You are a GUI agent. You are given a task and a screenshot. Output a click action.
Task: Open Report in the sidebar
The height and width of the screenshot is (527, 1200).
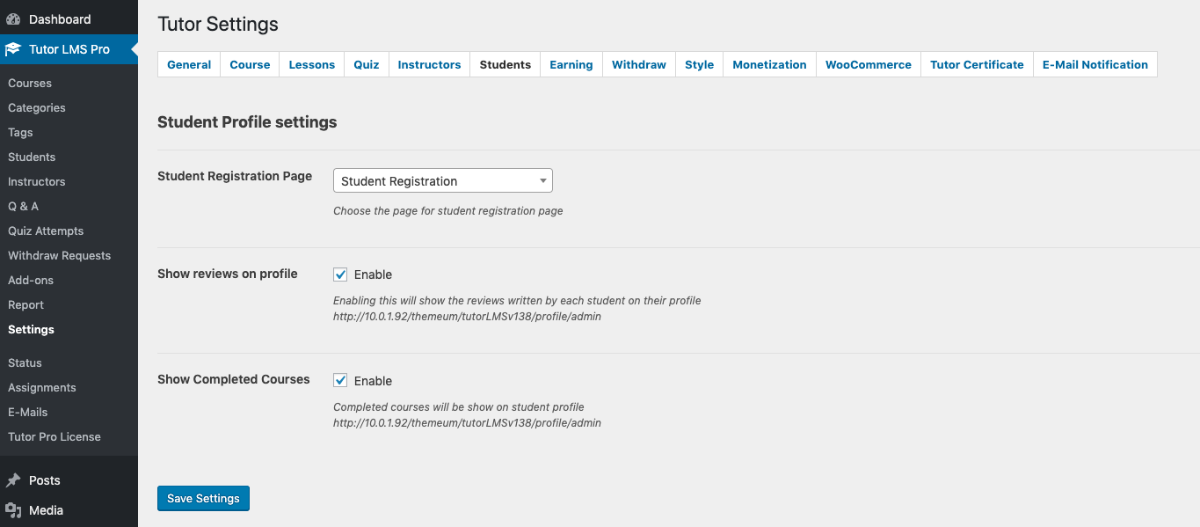click(26, 305)
